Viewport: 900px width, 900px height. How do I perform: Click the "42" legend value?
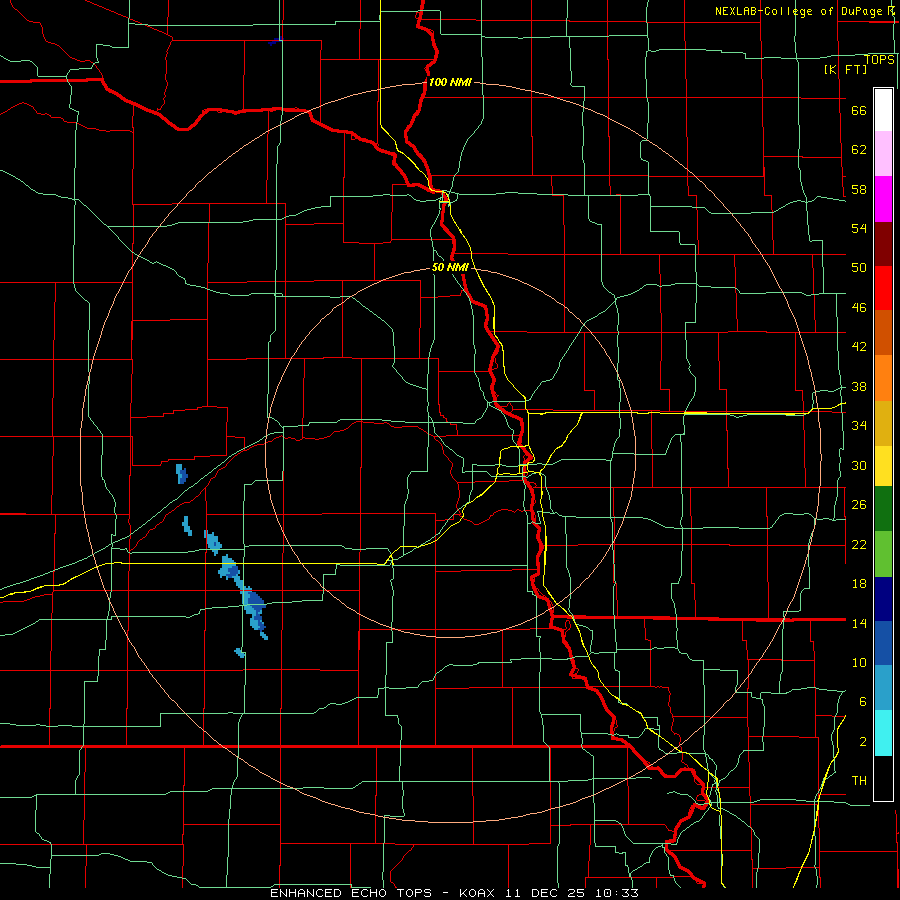point(859,346)
